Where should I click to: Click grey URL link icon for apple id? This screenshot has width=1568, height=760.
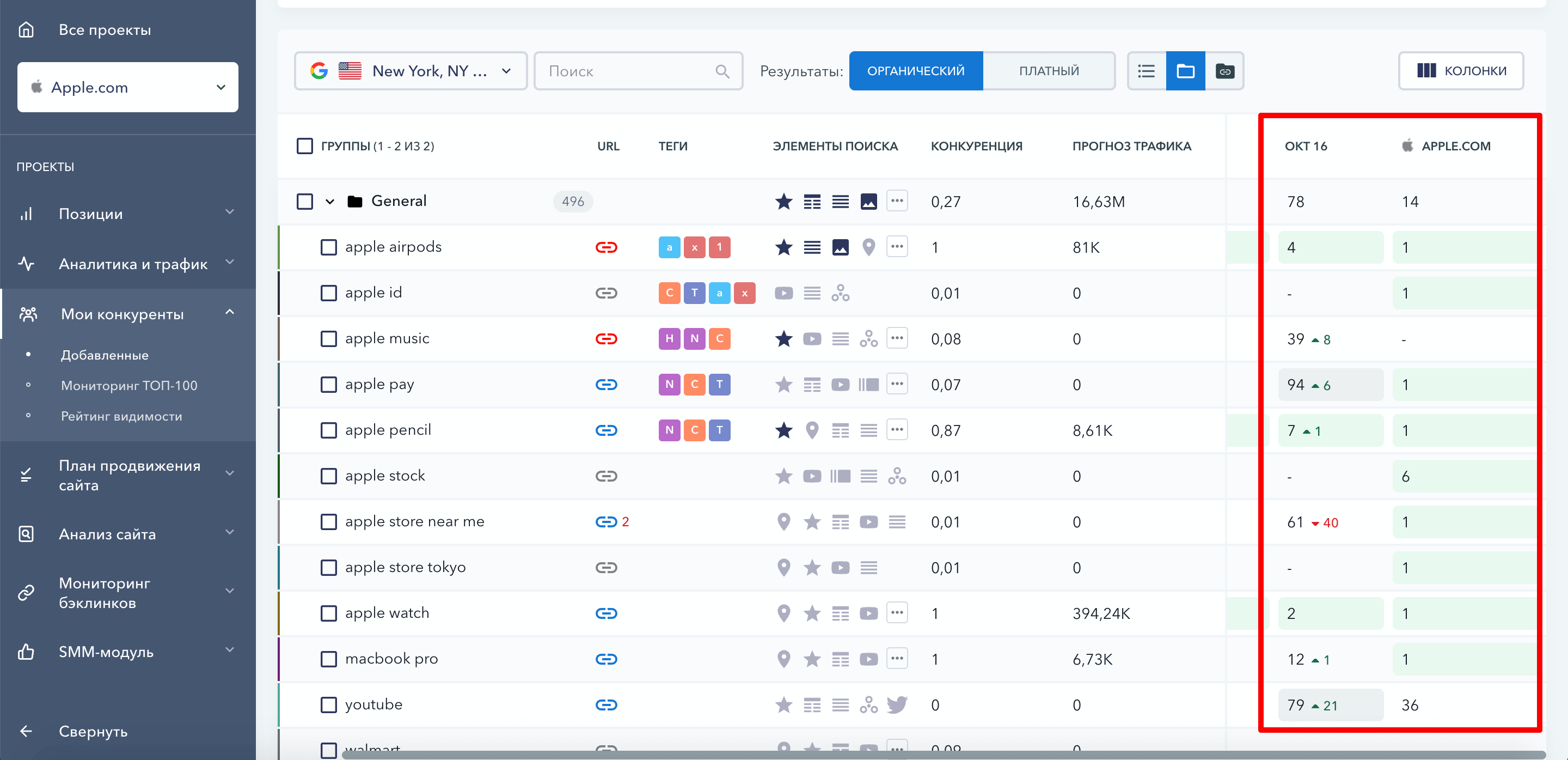tap(605, 293)
